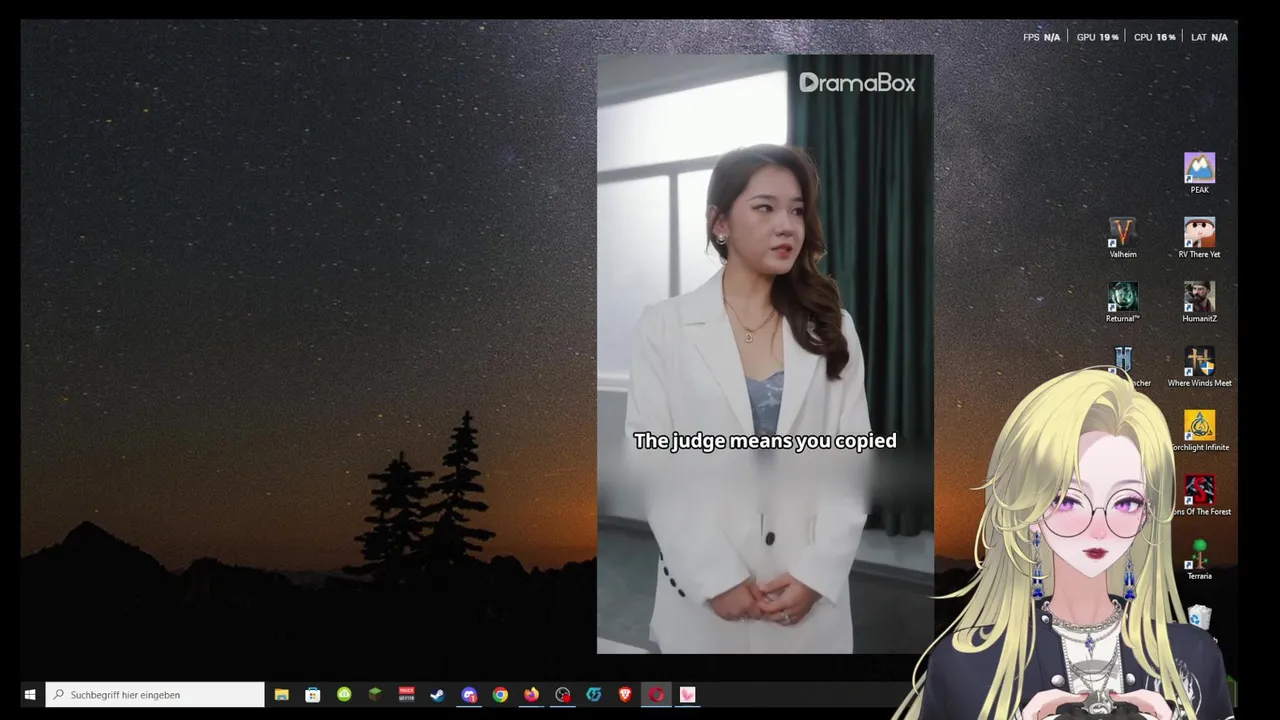Open the OBS Studio taskbar icon

(563, 695)
